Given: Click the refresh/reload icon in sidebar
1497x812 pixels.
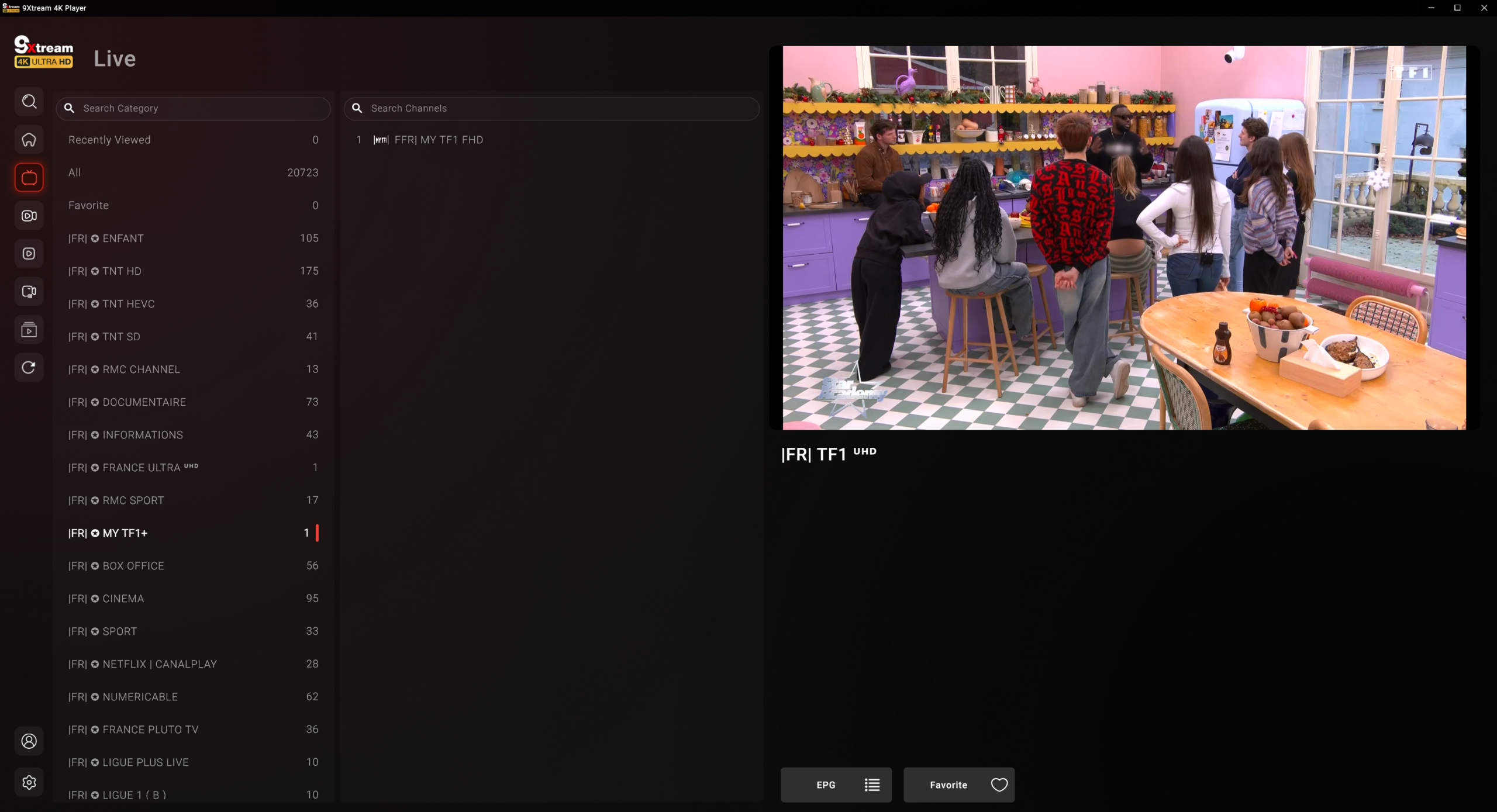Looking at the screenshot, I should [29, 368].
